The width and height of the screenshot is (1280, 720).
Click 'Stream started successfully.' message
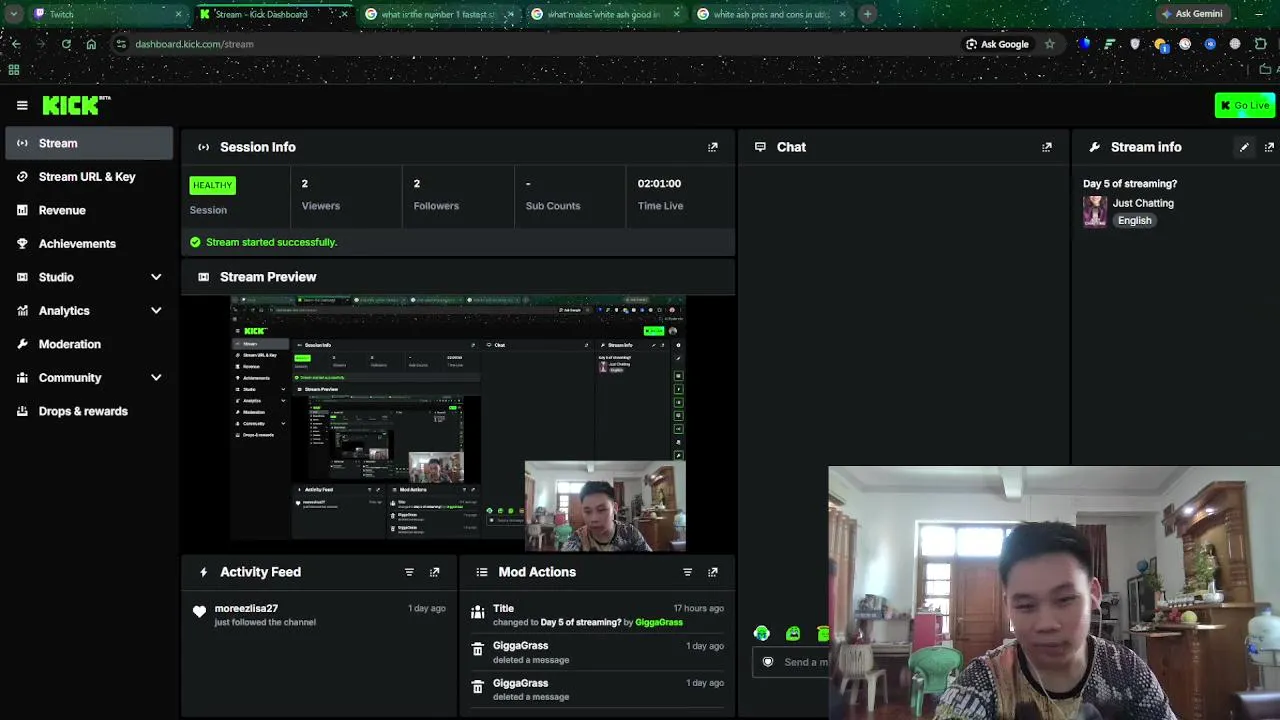pos(271,242)
